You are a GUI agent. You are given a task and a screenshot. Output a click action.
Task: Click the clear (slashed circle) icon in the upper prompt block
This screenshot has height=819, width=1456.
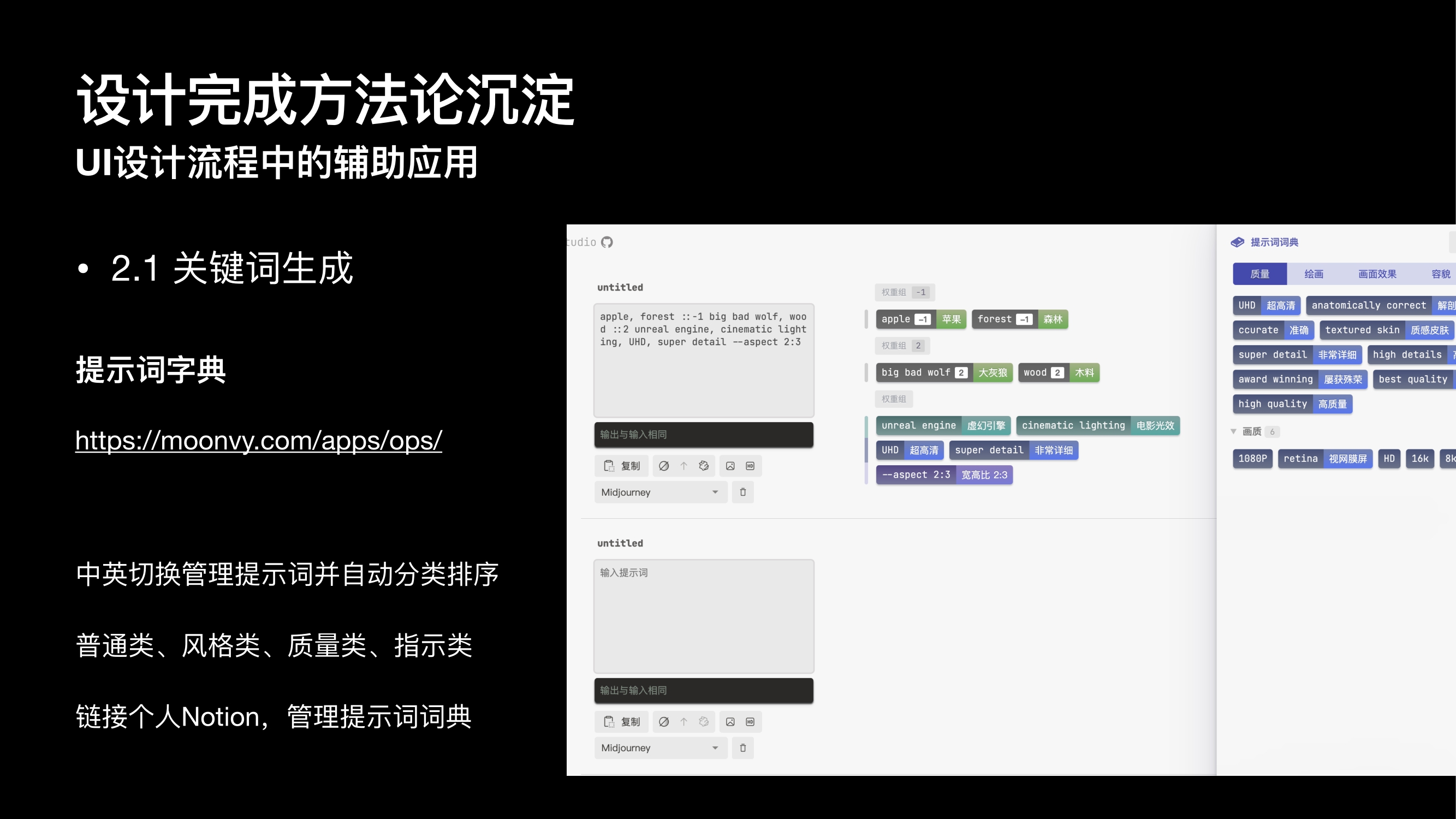(664, 466)
